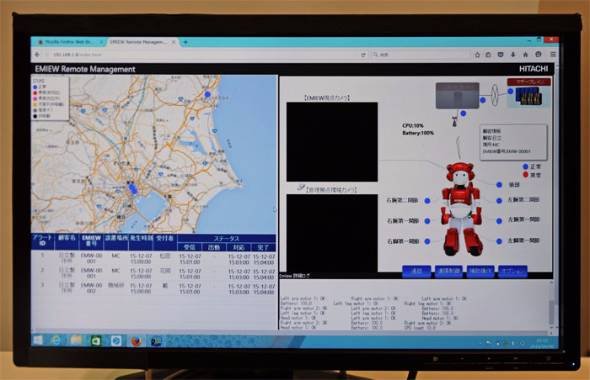This screenshot has width=590, height=380.
Task: Click the taskbar clock
Action: point(542,342)
